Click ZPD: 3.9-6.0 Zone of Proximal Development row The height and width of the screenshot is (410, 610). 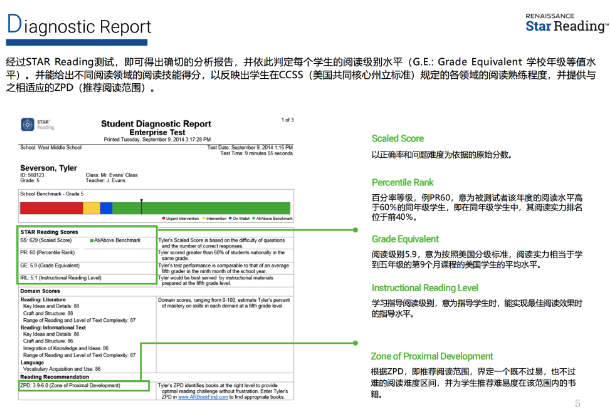[x=70, y=385]
